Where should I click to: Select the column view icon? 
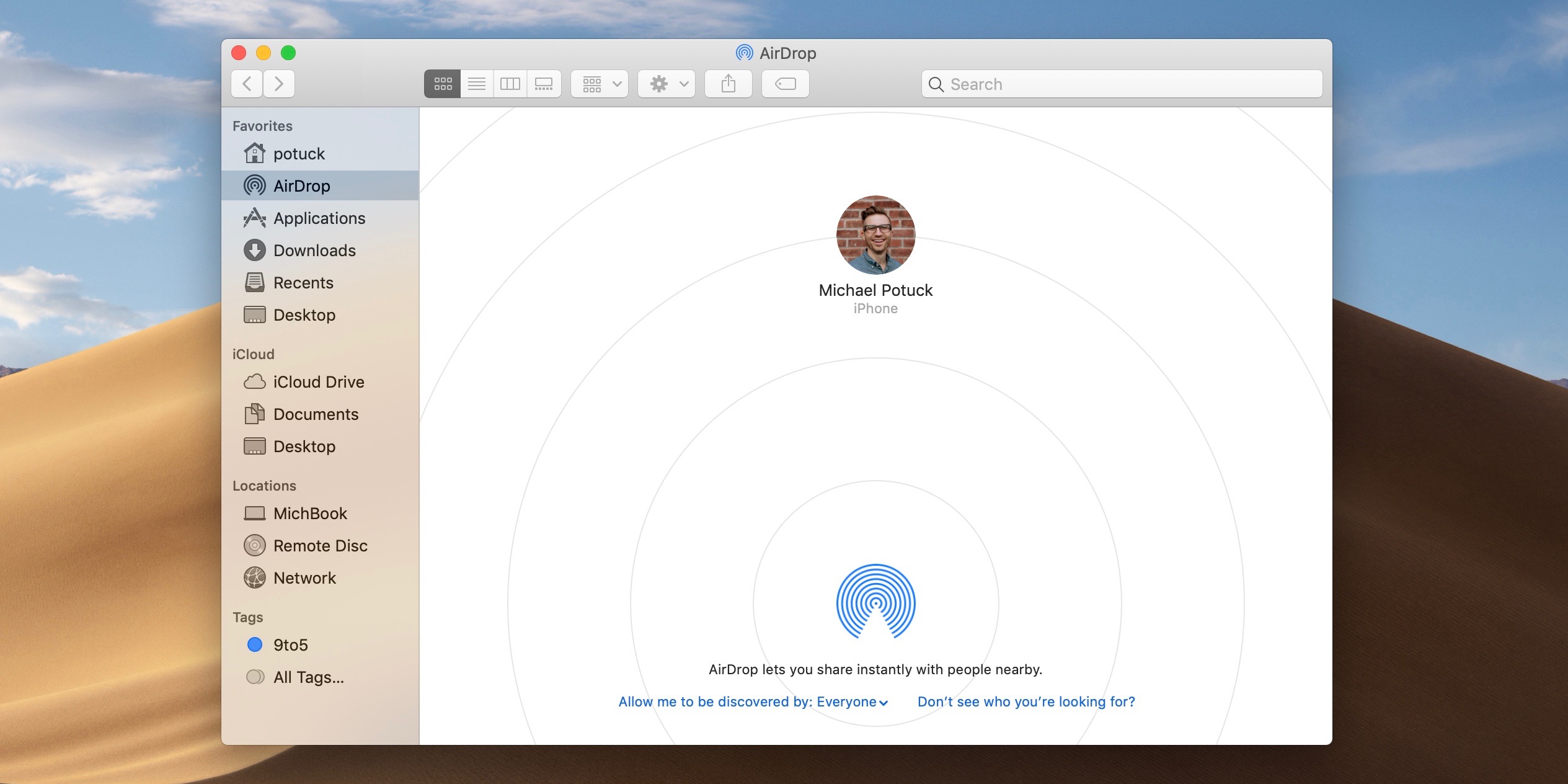click(509, 83)
